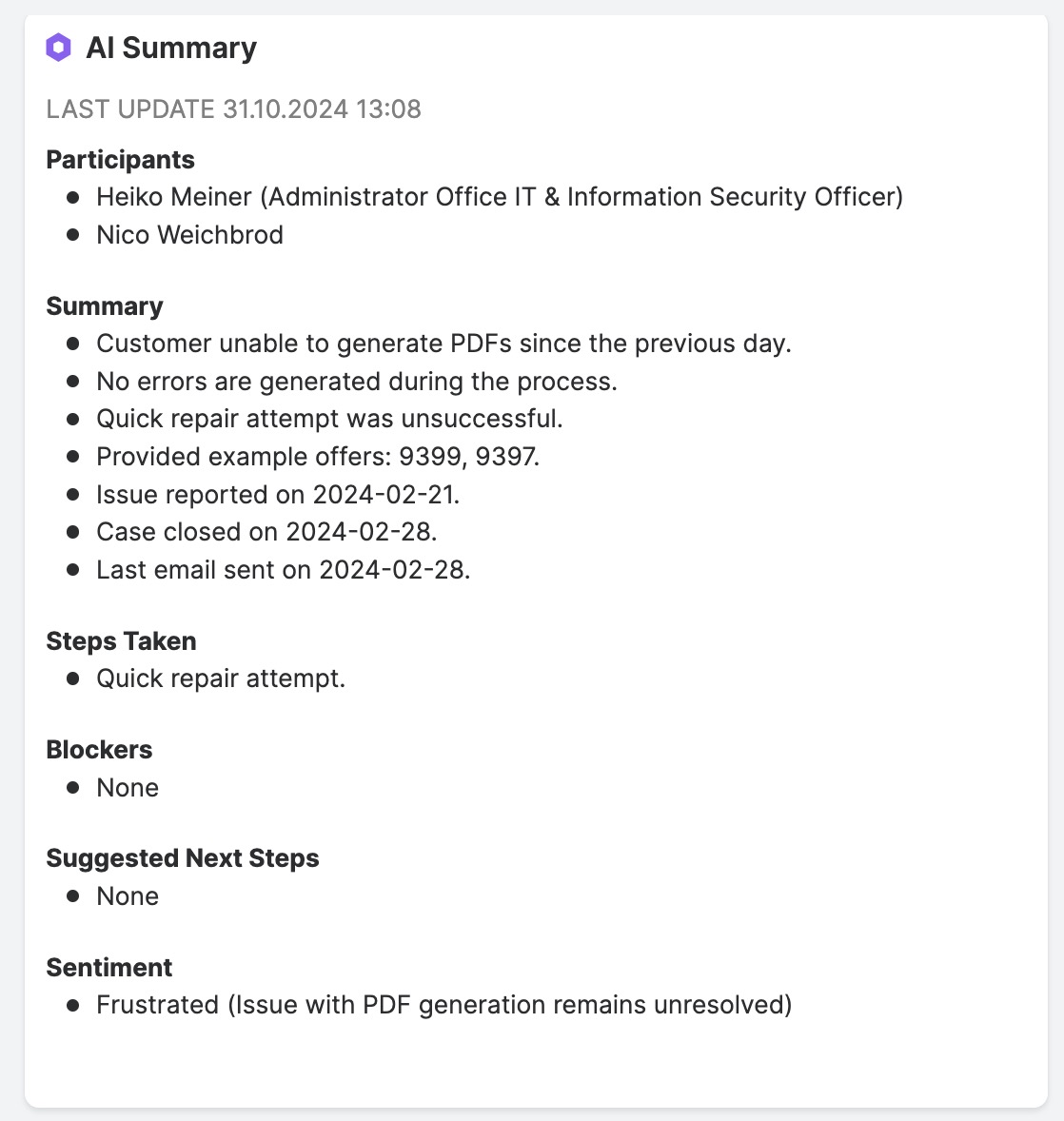The image size is (1064, 1121).
Task: Click 'Issue reported on 2024-02-21' line
Action: click(x=277, y=495)
